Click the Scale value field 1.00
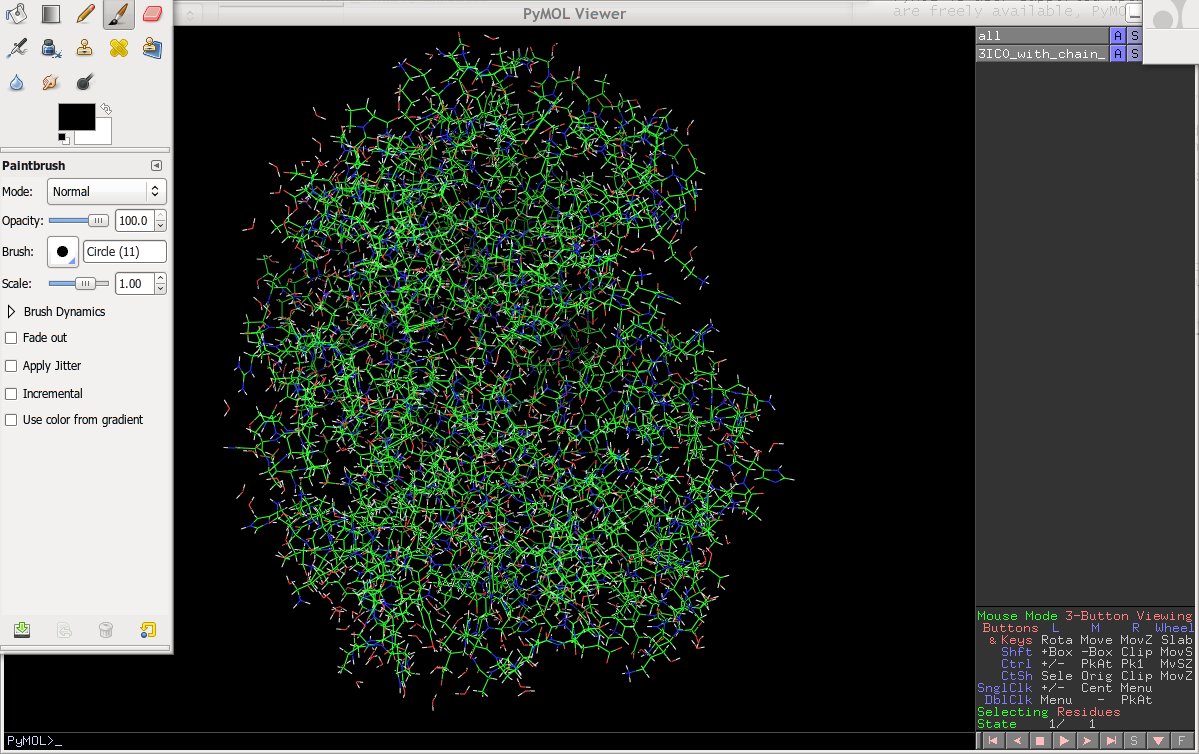 pyautogui.click(x=134, y=283)
